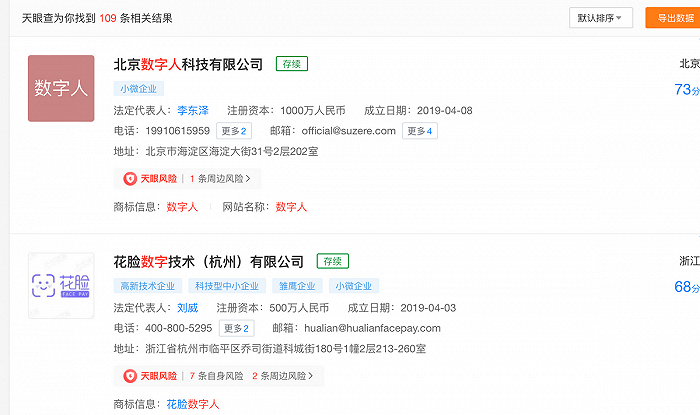Open 1 条周边风险 for 北京数字人科技
700x415 pixels.
[220, 178]
